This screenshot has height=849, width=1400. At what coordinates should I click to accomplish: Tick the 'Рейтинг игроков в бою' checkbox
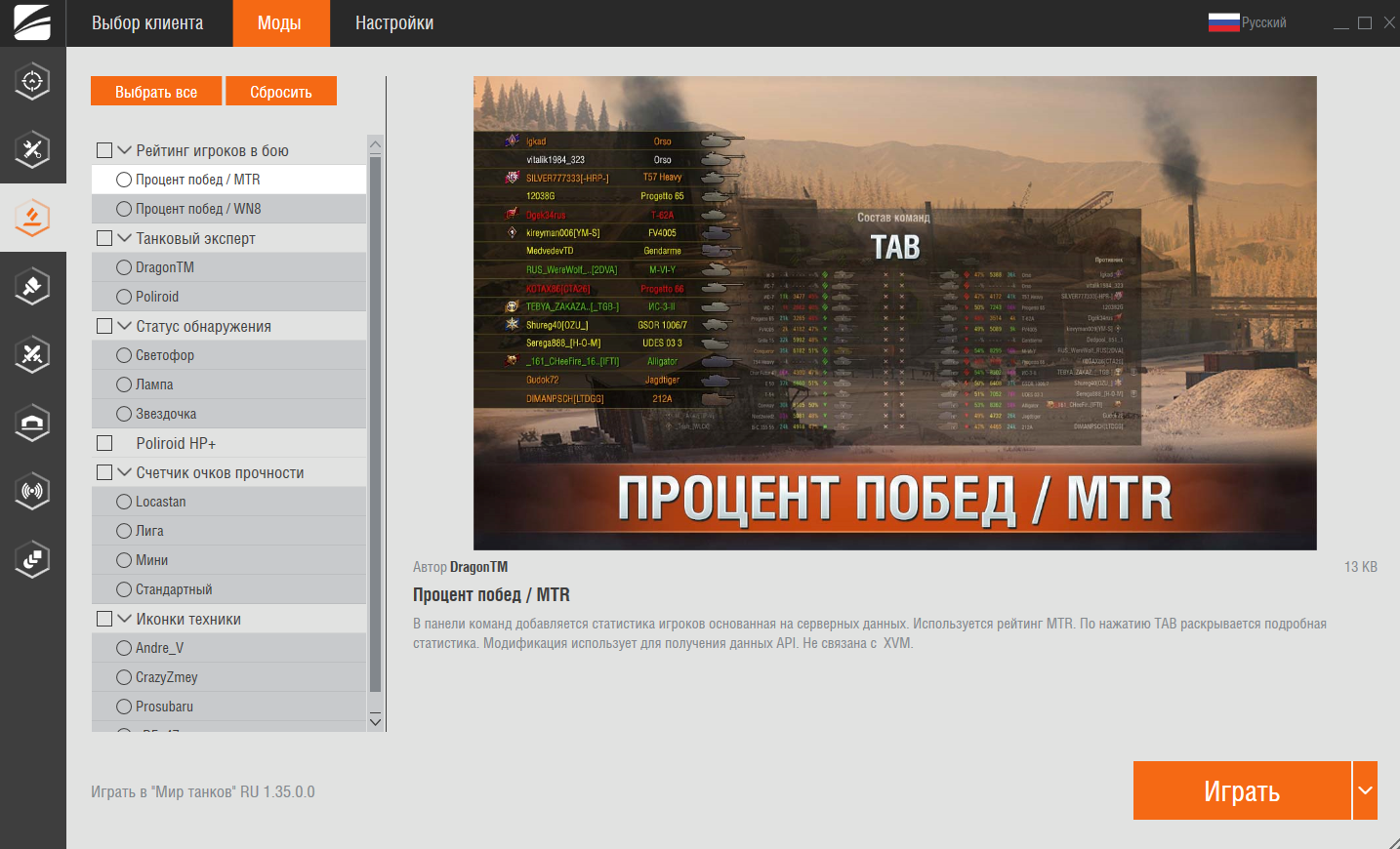pyautogui.click(x=104, y=150)
